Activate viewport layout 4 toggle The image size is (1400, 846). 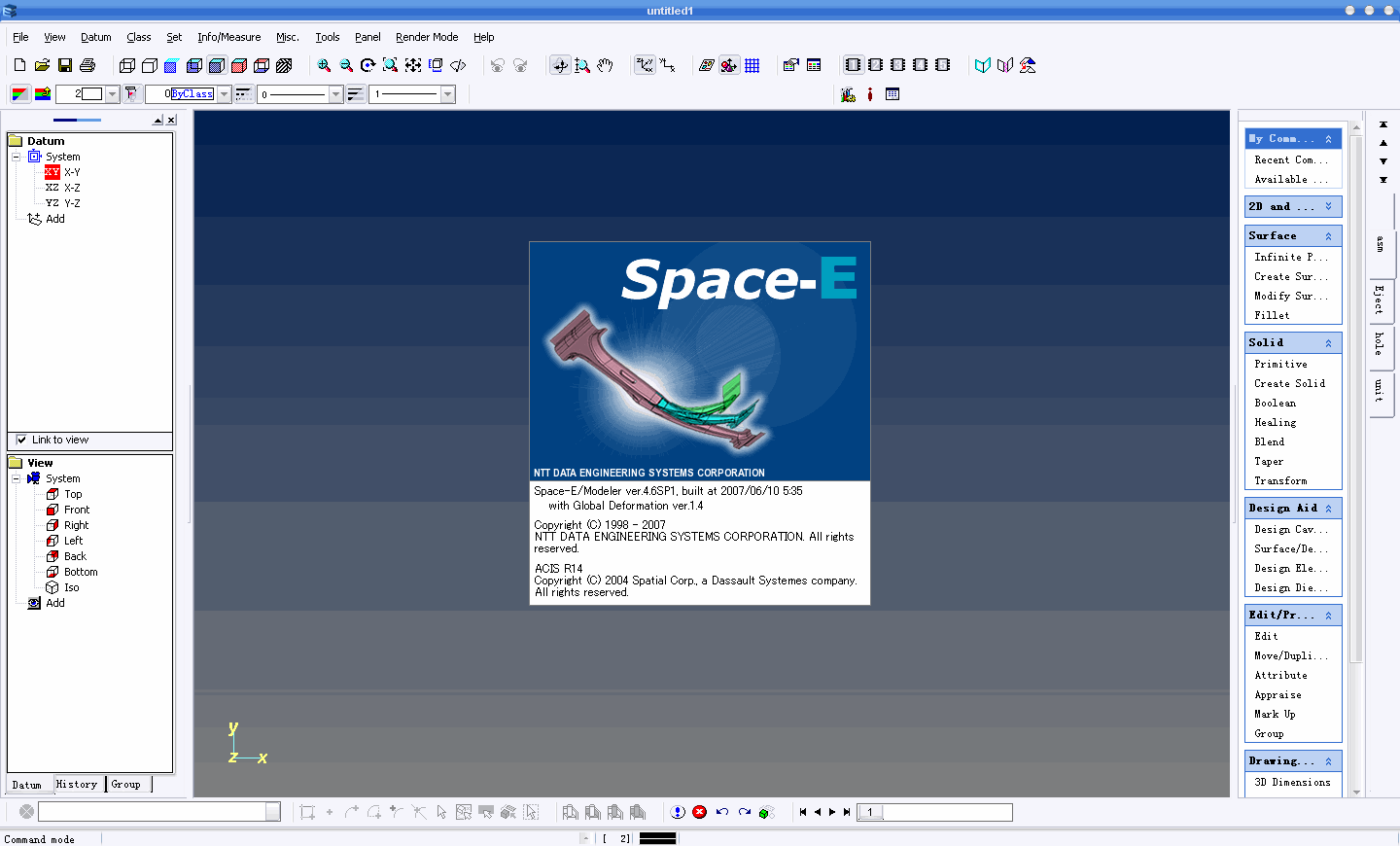pyautogui.click(x=920, y=65)
